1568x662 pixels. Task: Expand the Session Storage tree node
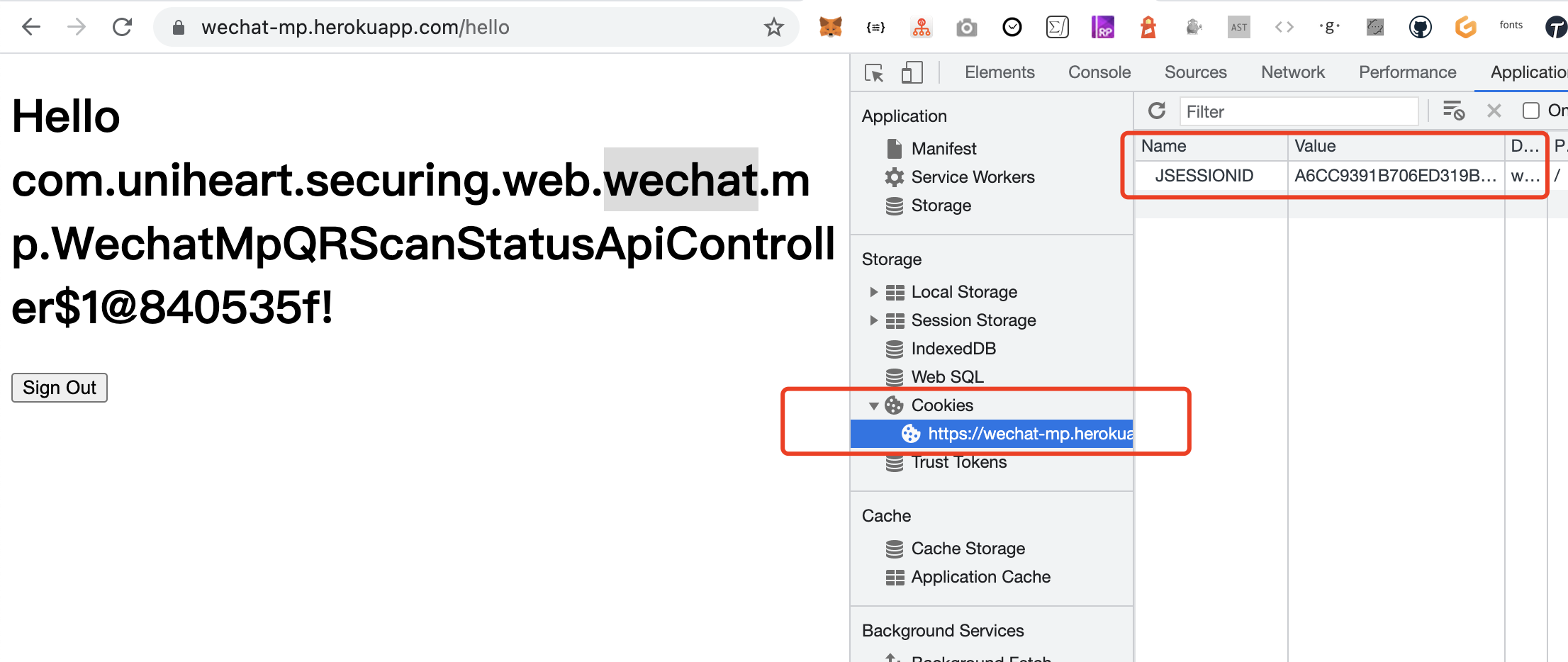(x=873, y=320)
